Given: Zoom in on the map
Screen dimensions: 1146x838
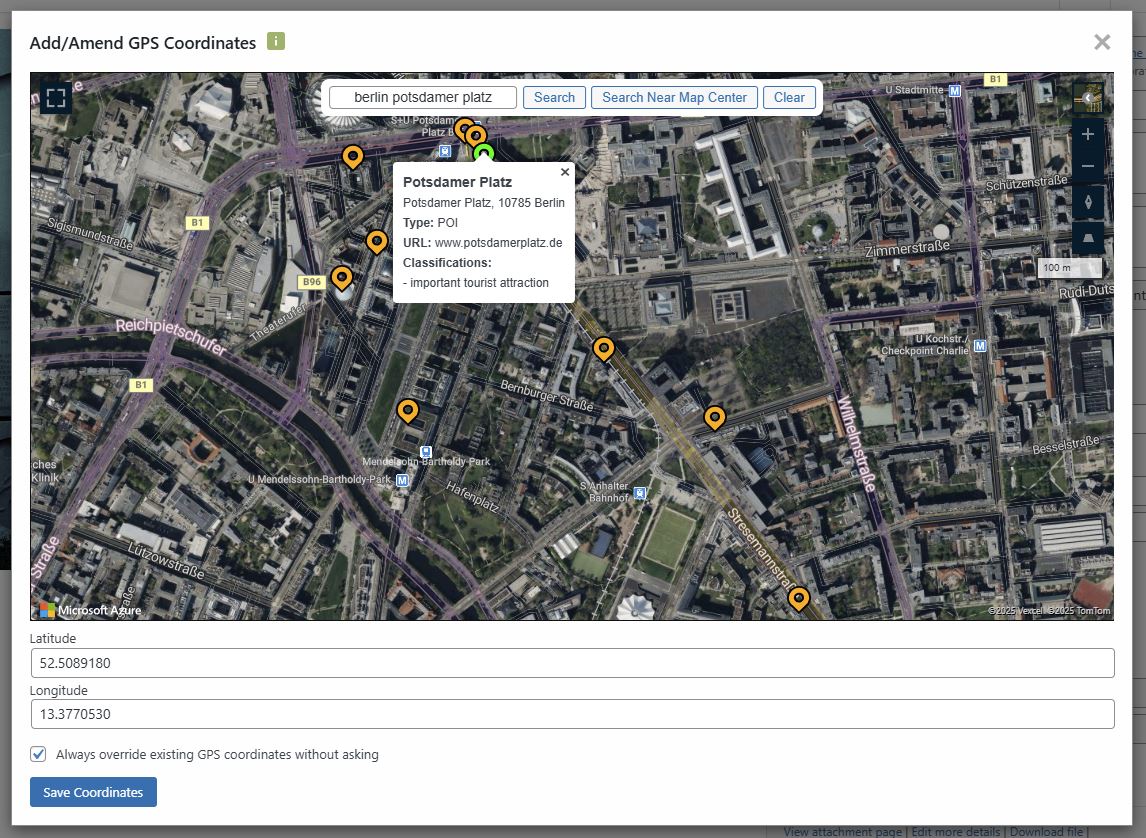Looking at the screenshot, I should (1088, 133).
